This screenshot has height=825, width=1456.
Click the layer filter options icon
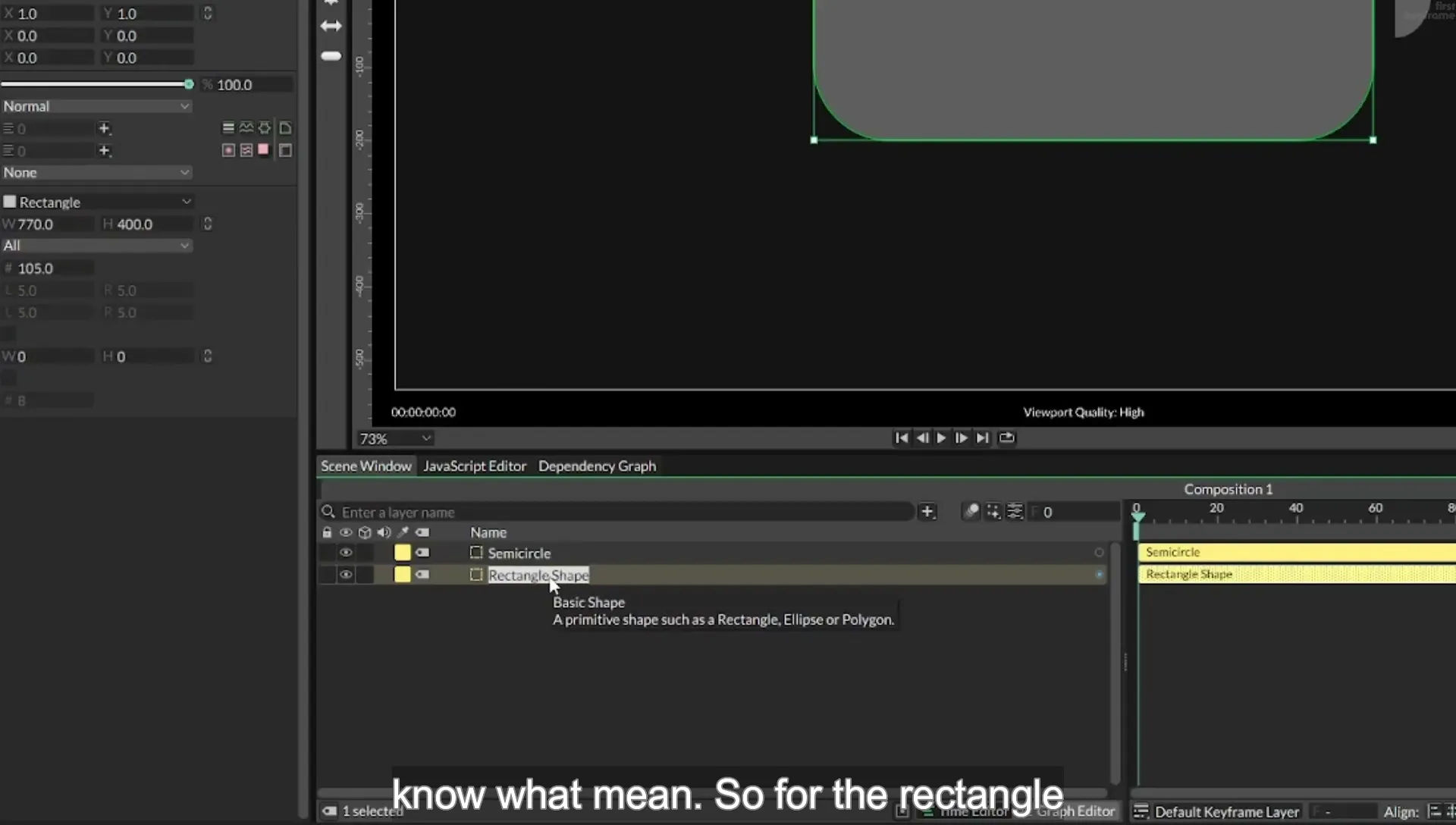coord(1015,512)
